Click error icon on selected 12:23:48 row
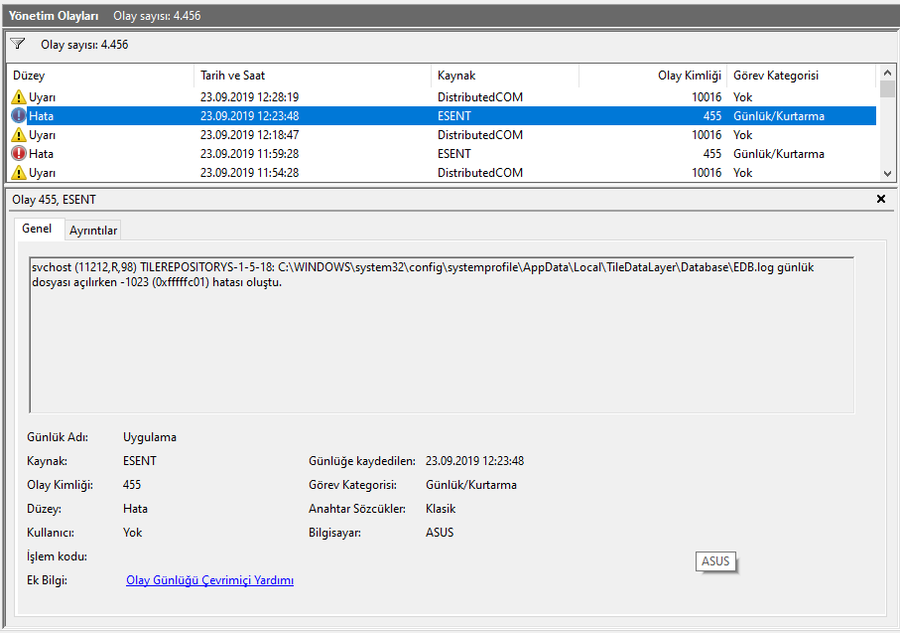 pos(19,116)
